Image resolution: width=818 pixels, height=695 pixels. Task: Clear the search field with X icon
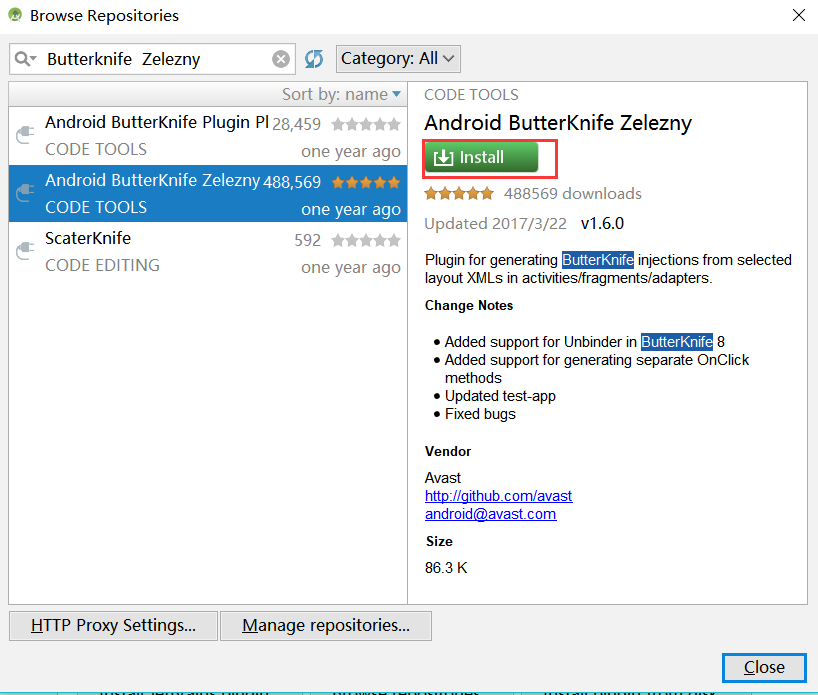[x=281, y=59]
